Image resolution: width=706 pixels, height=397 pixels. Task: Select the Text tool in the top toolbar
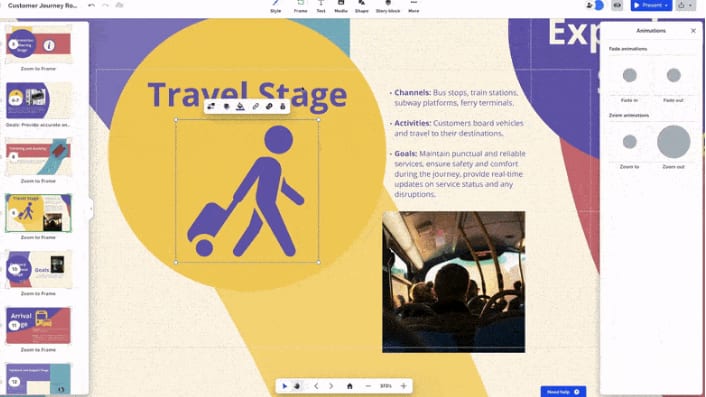click(321, 6)
